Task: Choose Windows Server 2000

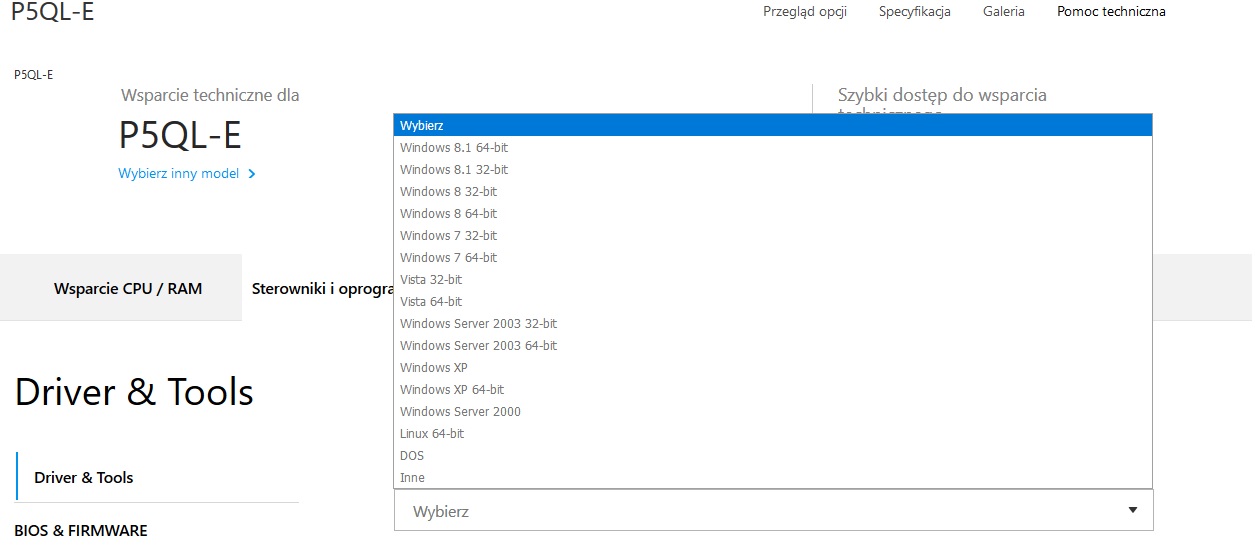Action: tap(773, 411)
